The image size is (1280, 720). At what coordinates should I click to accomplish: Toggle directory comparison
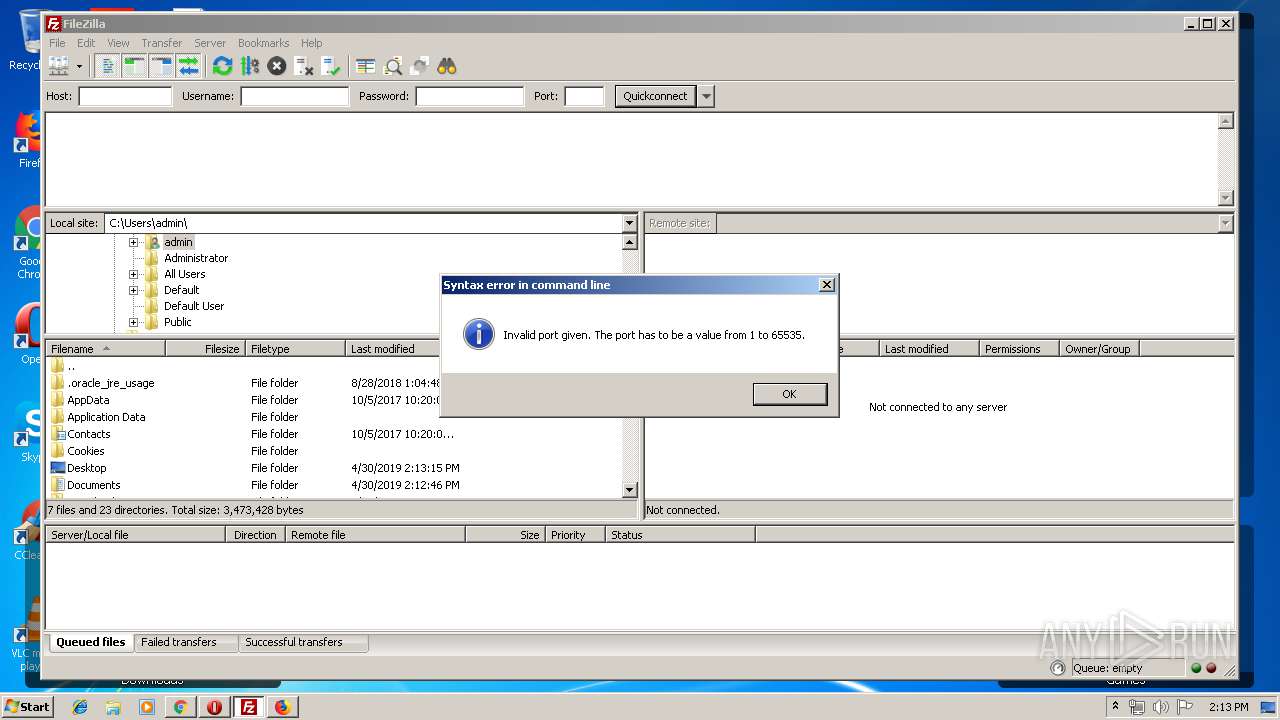click(x=393, y=66)
